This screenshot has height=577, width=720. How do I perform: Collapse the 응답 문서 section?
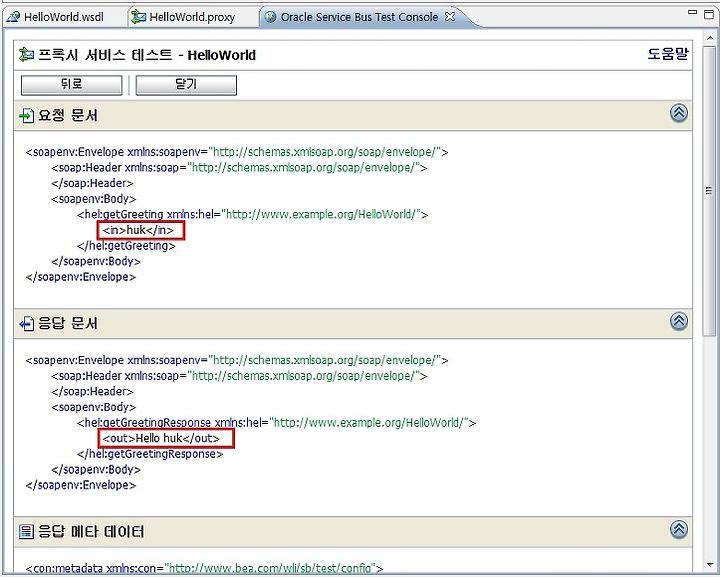[x=679, y=321]
